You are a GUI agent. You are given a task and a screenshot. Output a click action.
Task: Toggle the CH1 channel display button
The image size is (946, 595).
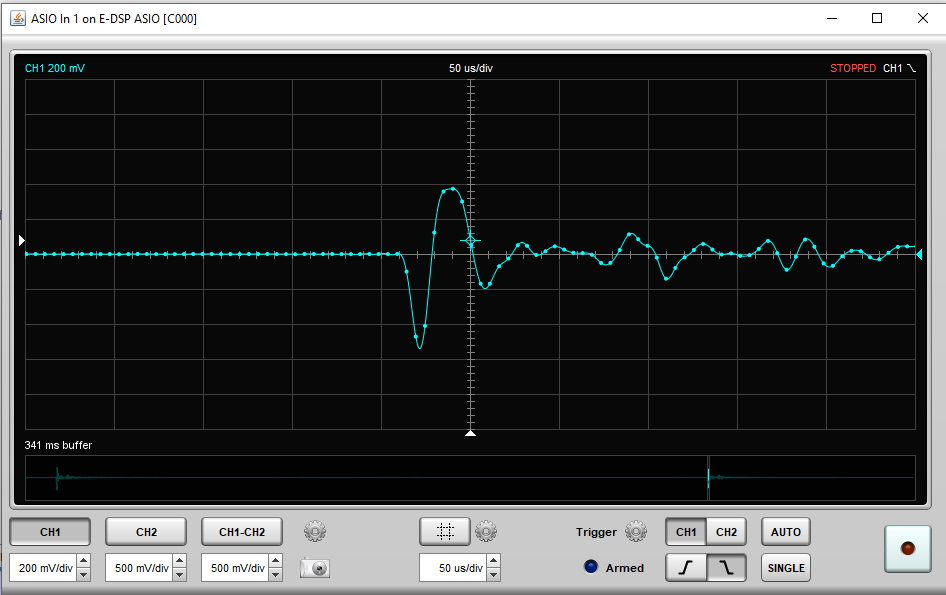(50, 532)
